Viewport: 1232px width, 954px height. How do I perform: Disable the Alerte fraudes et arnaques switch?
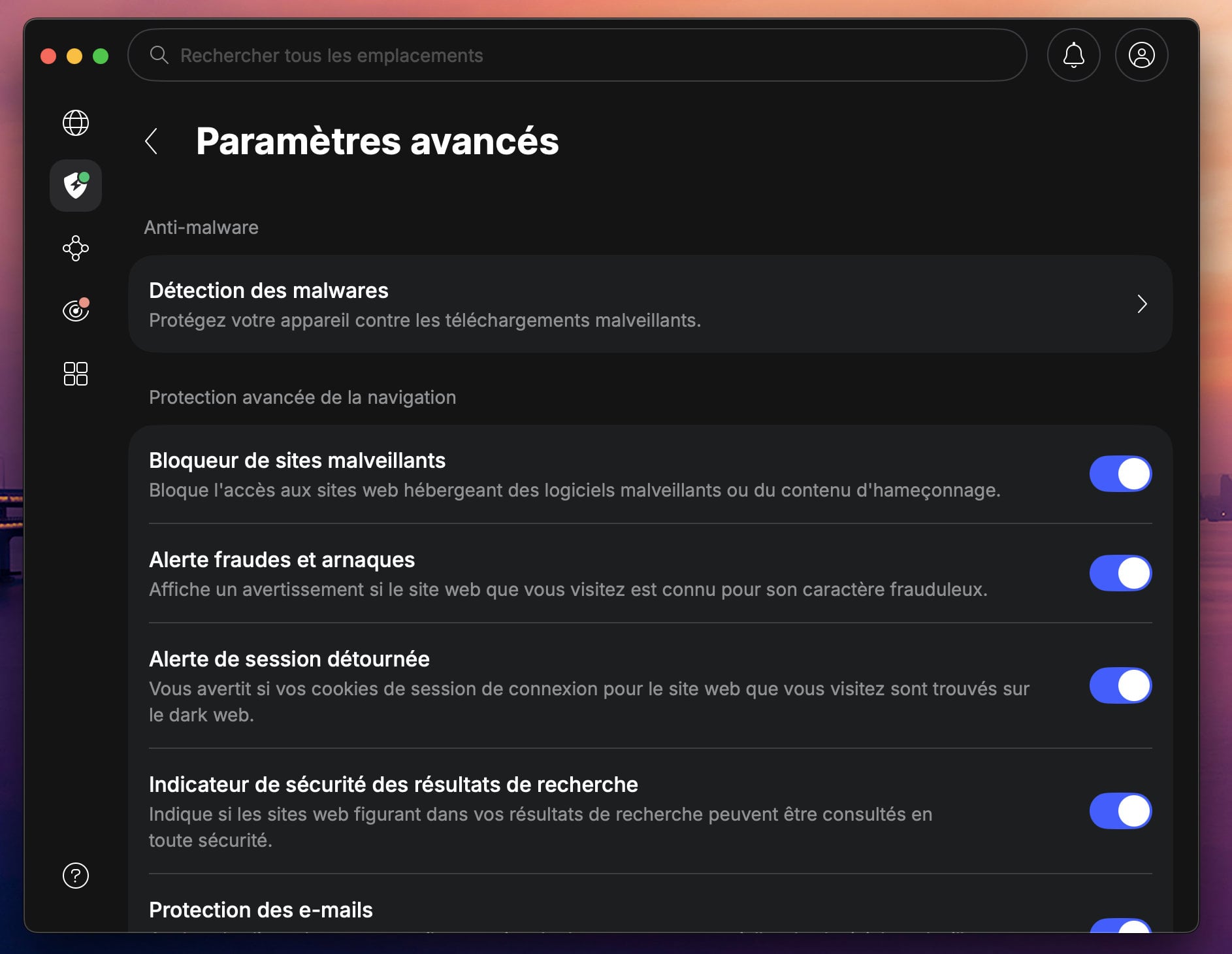[x=1120, y=573]
